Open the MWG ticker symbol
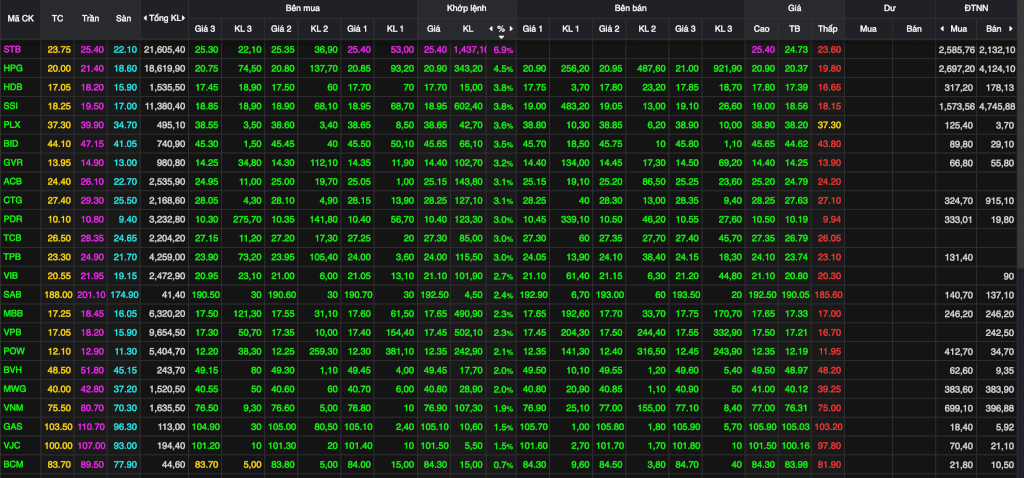 click(x=14, y=389)
